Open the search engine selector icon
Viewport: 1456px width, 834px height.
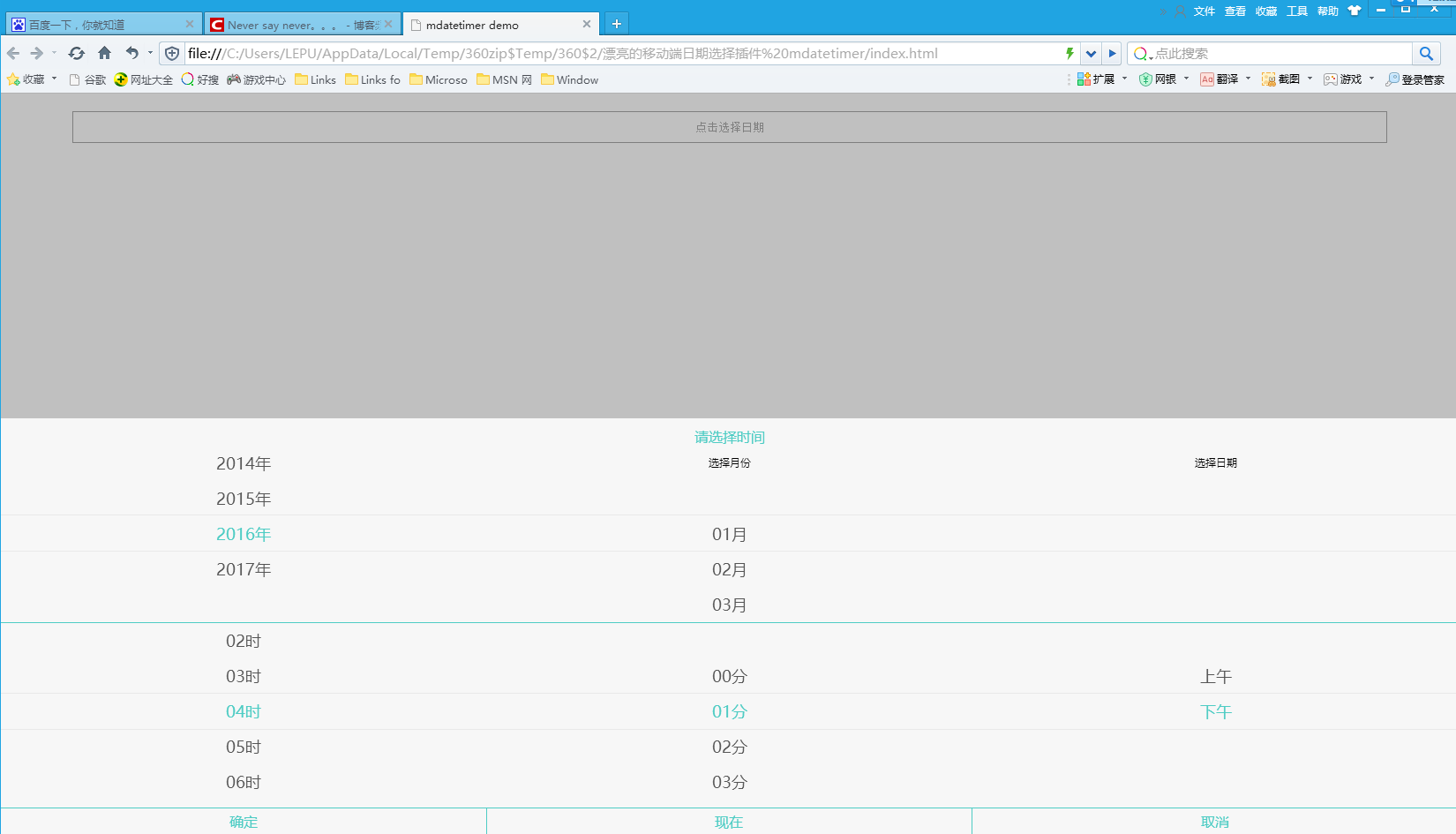1142,54
